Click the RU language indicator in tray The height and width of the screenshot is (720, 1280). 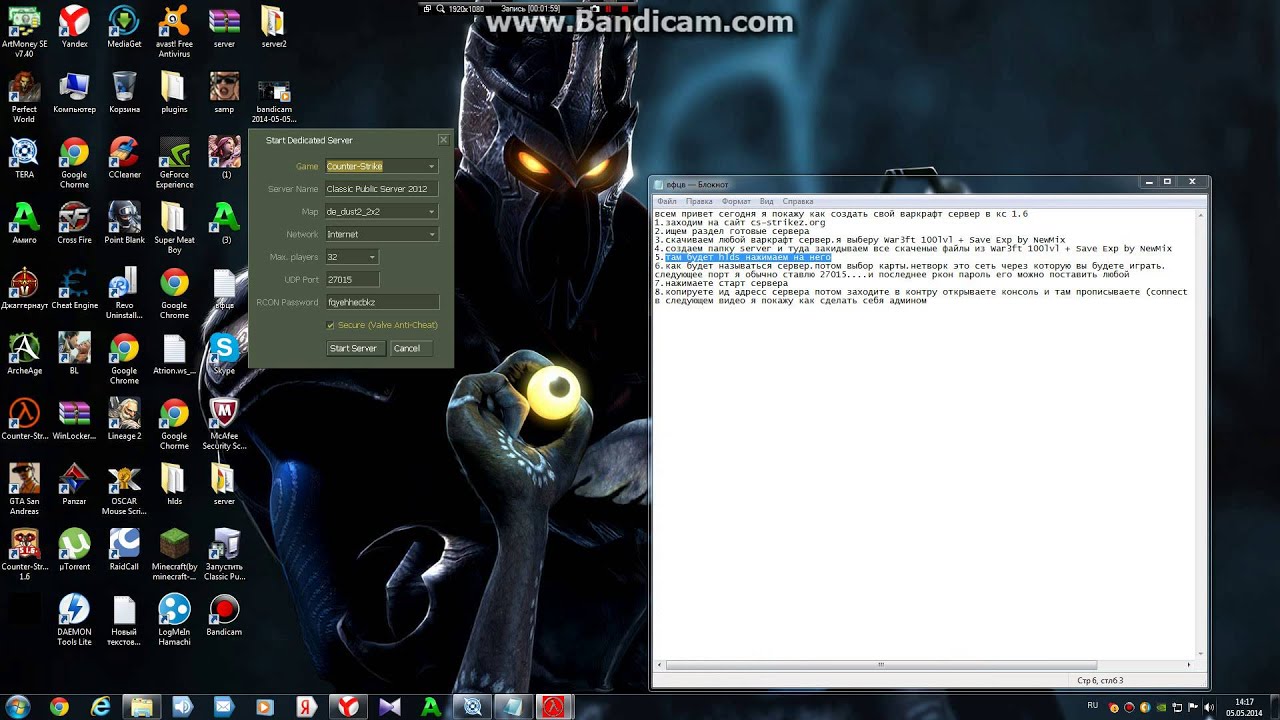1092,705
